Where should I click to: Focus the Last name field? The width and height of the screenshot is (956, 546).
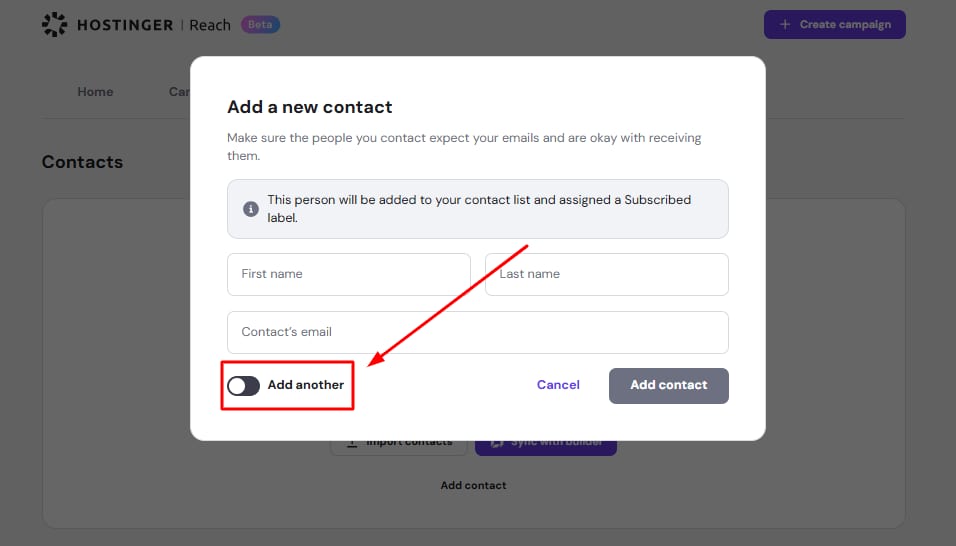coord(607,274)
